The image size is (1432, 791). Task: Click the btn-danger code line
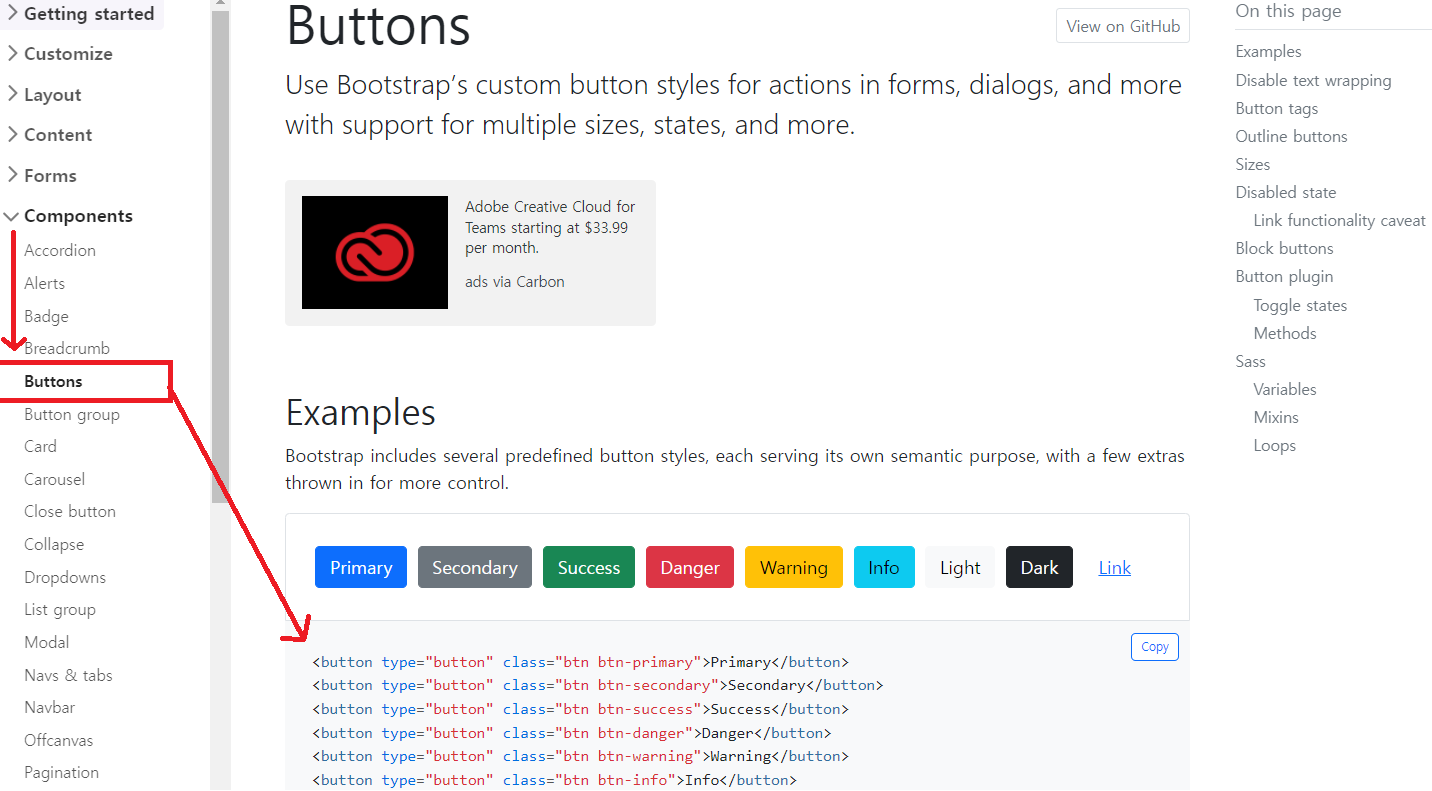click(572, 733)
